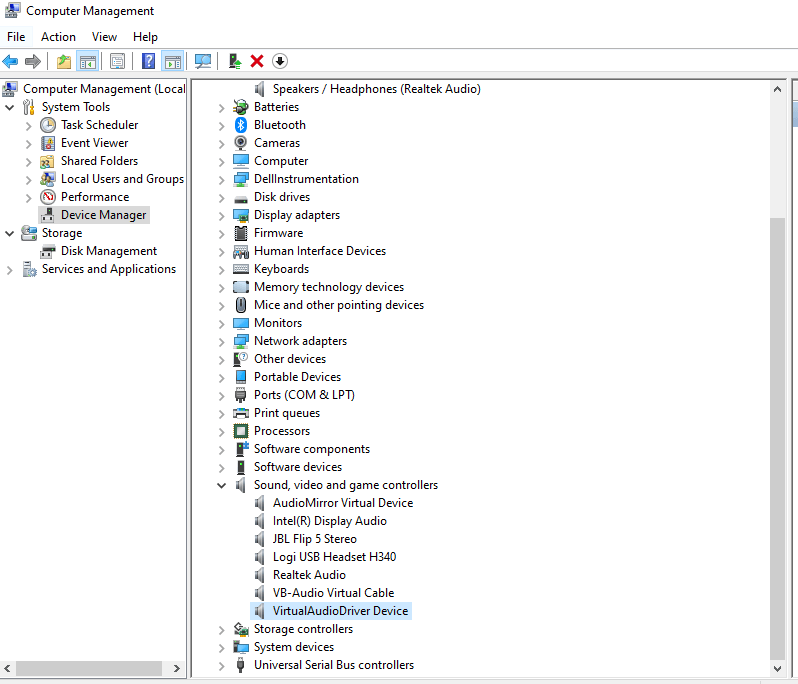Expand the Disk drives category
Image resolution: width=798 pixels, height=684 pixels.
[221, 197]
